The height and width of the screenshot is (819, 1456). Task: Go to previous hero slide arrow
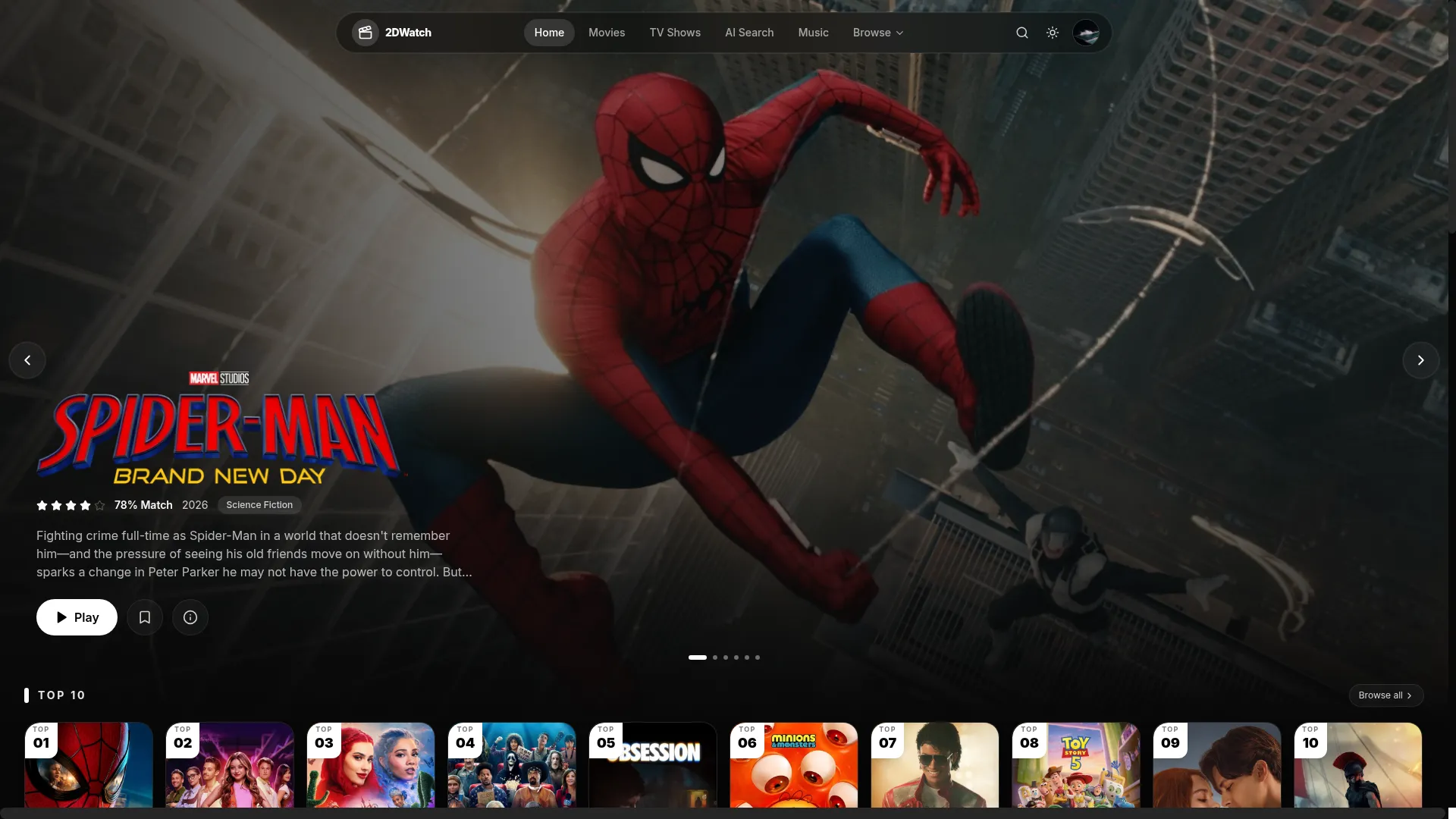click(27, 360)
